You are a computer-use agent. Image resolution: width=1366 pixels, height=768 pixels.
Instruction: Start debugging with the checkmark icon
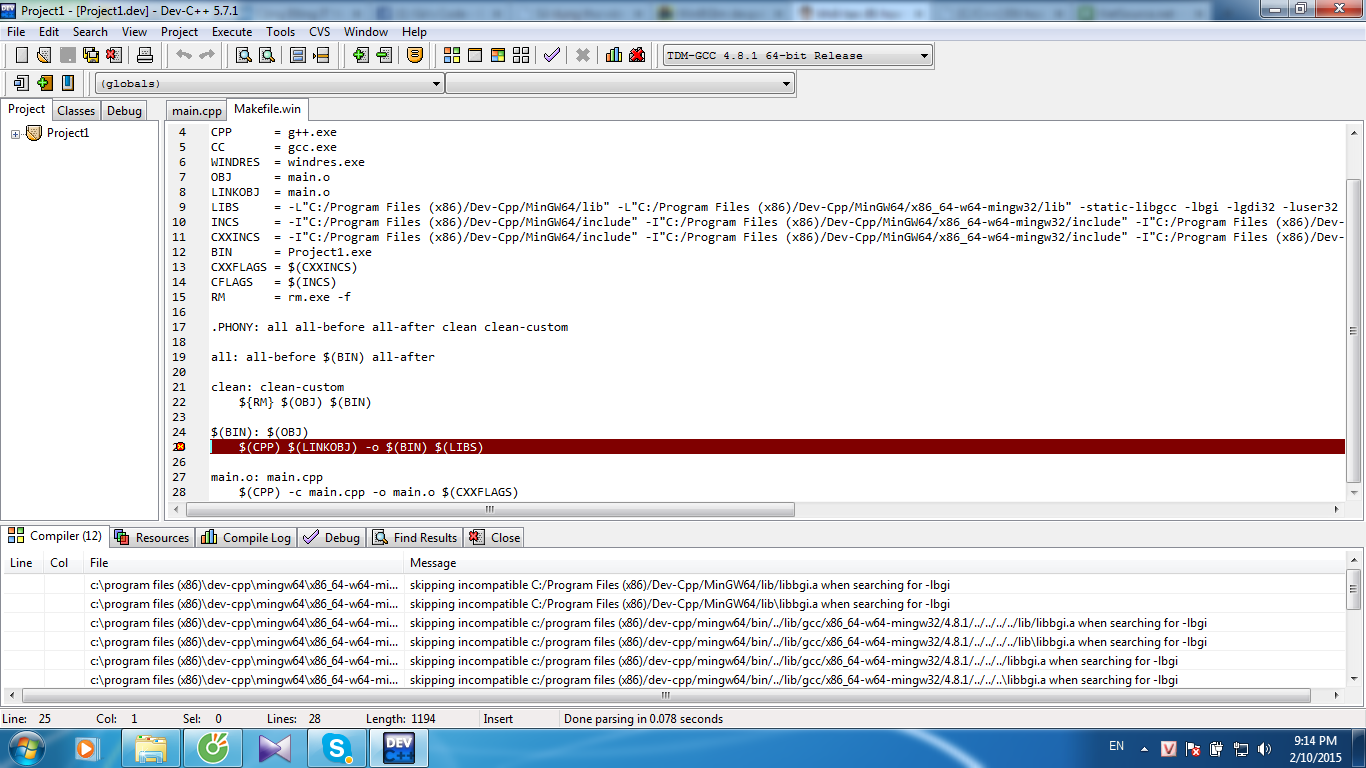(551, 55)
